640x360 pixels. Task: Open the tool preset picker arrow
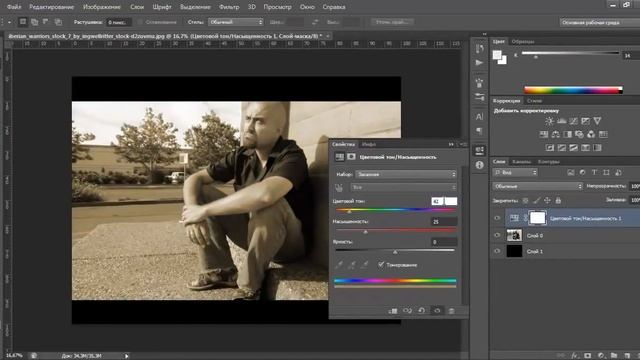click(x=9, y=22)
